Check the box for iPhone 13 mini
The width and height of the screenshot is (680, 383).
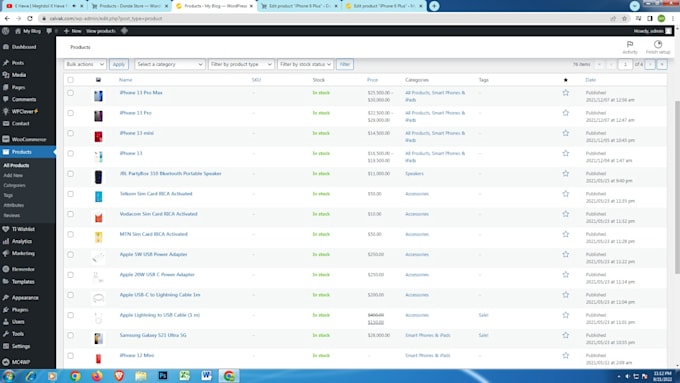click(x=70, y=133)
